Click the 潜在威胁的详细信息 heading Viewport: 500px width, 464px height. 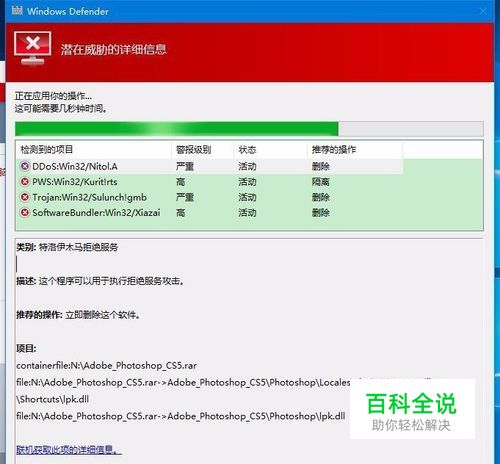point(113,50)
